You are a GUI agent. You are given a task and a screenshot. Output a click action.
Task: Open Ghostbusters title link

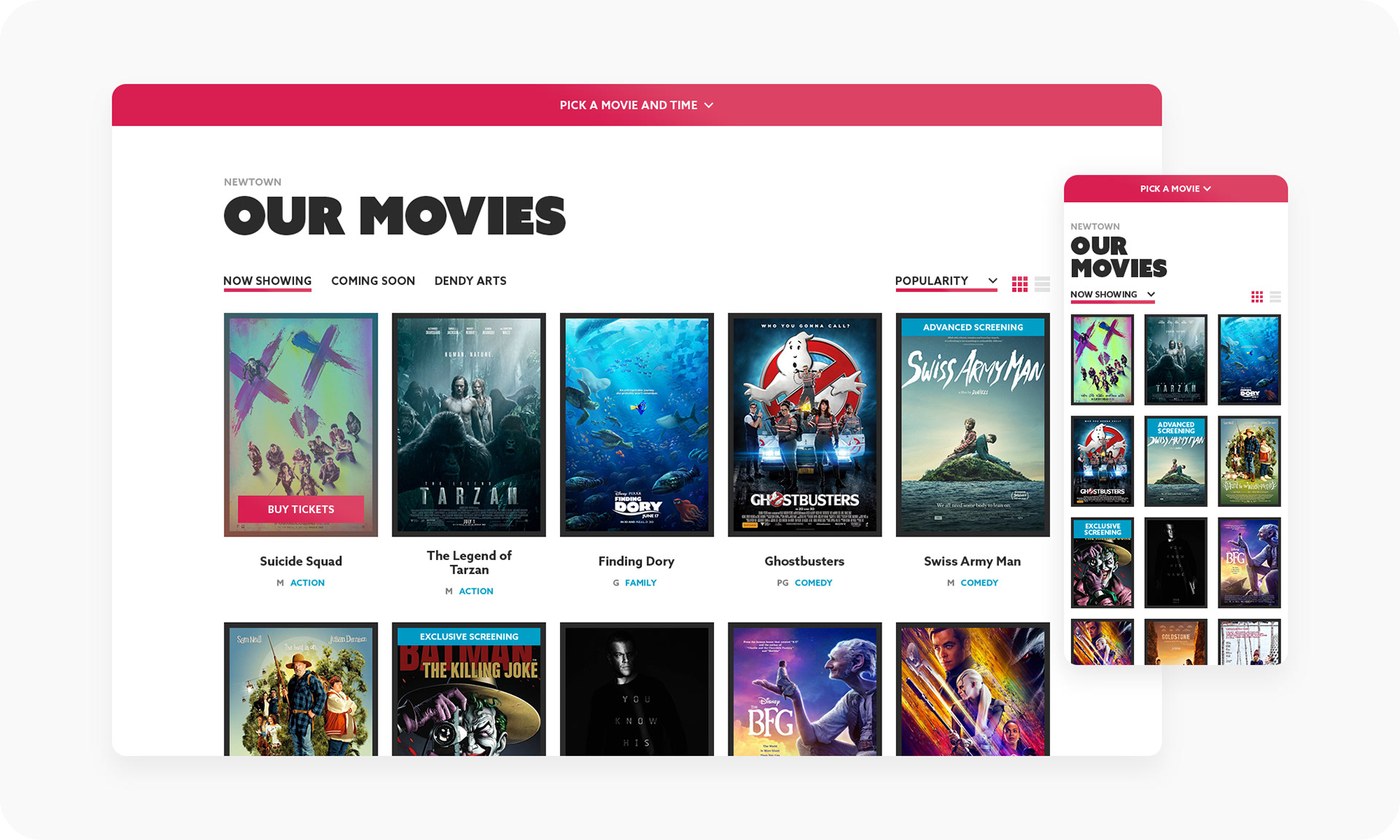(804, 561)
